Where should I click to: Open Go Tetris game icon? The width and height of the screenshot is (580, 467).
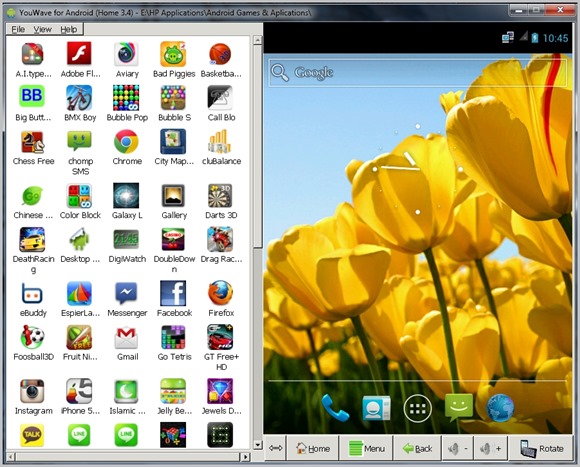click(173, 337)
